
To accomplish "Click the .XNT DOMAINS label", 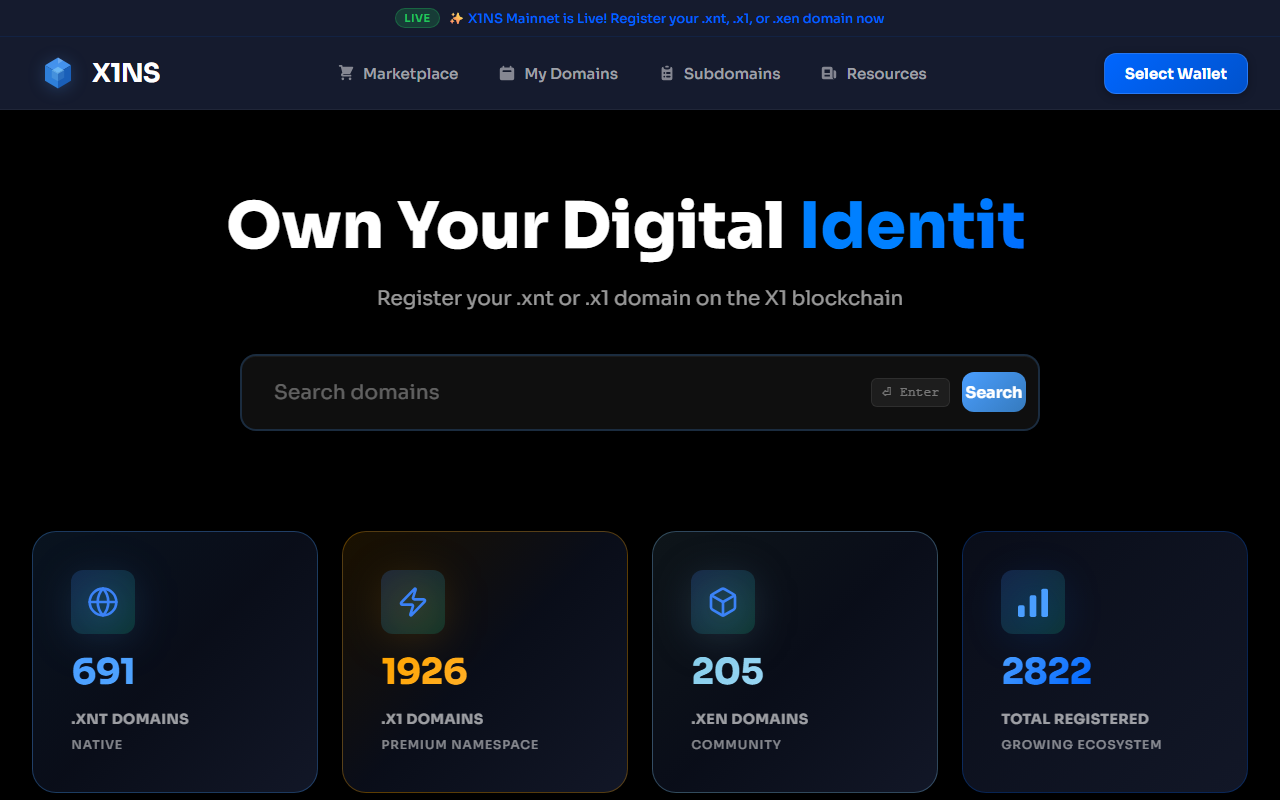I will pos(130,718).
